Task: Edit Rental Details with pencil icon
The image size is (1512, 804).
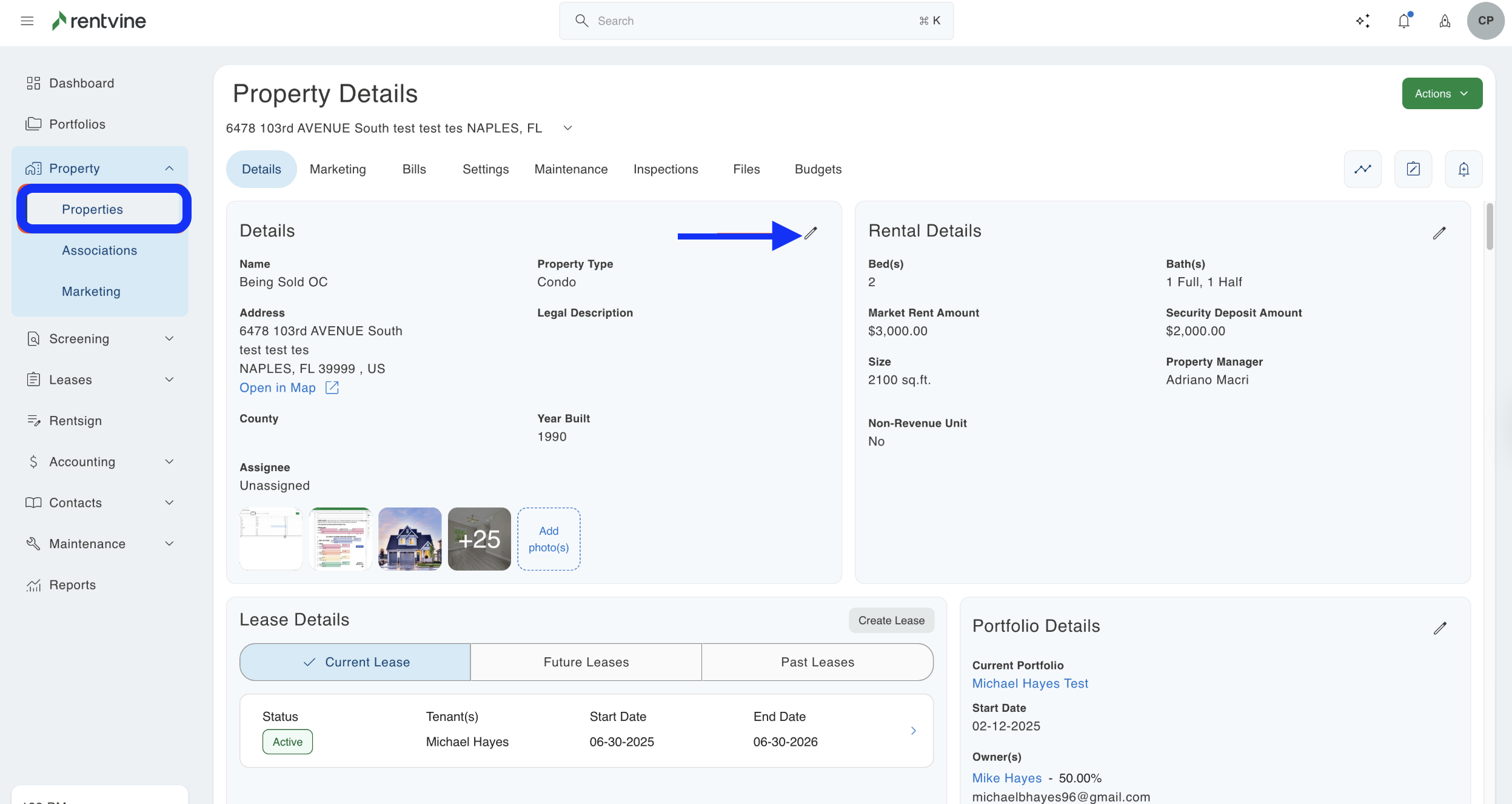Action: pos(1439,233)
